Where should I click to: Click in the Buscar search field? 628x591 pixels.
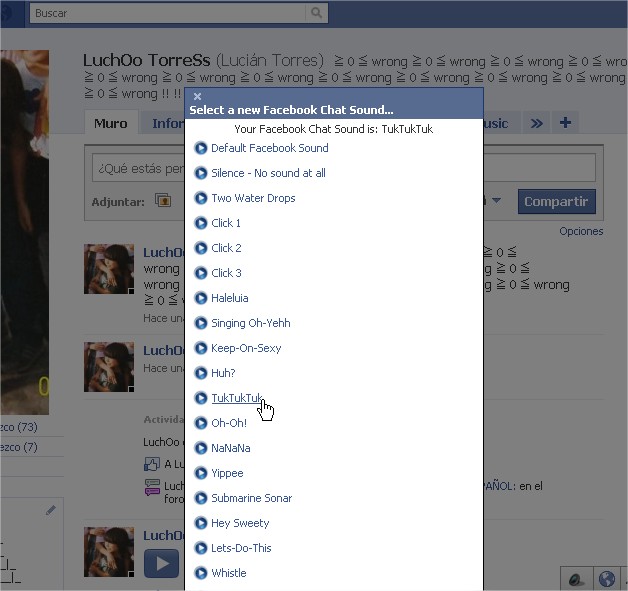click(x=168, y=13)
